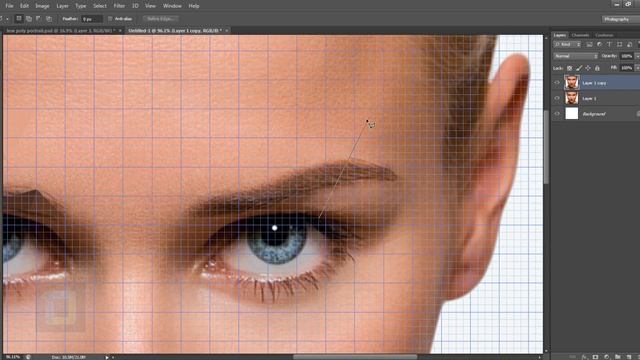Click pixel layer filter icon
Viewport: 640px width, 360px height.
coord(589,44)
